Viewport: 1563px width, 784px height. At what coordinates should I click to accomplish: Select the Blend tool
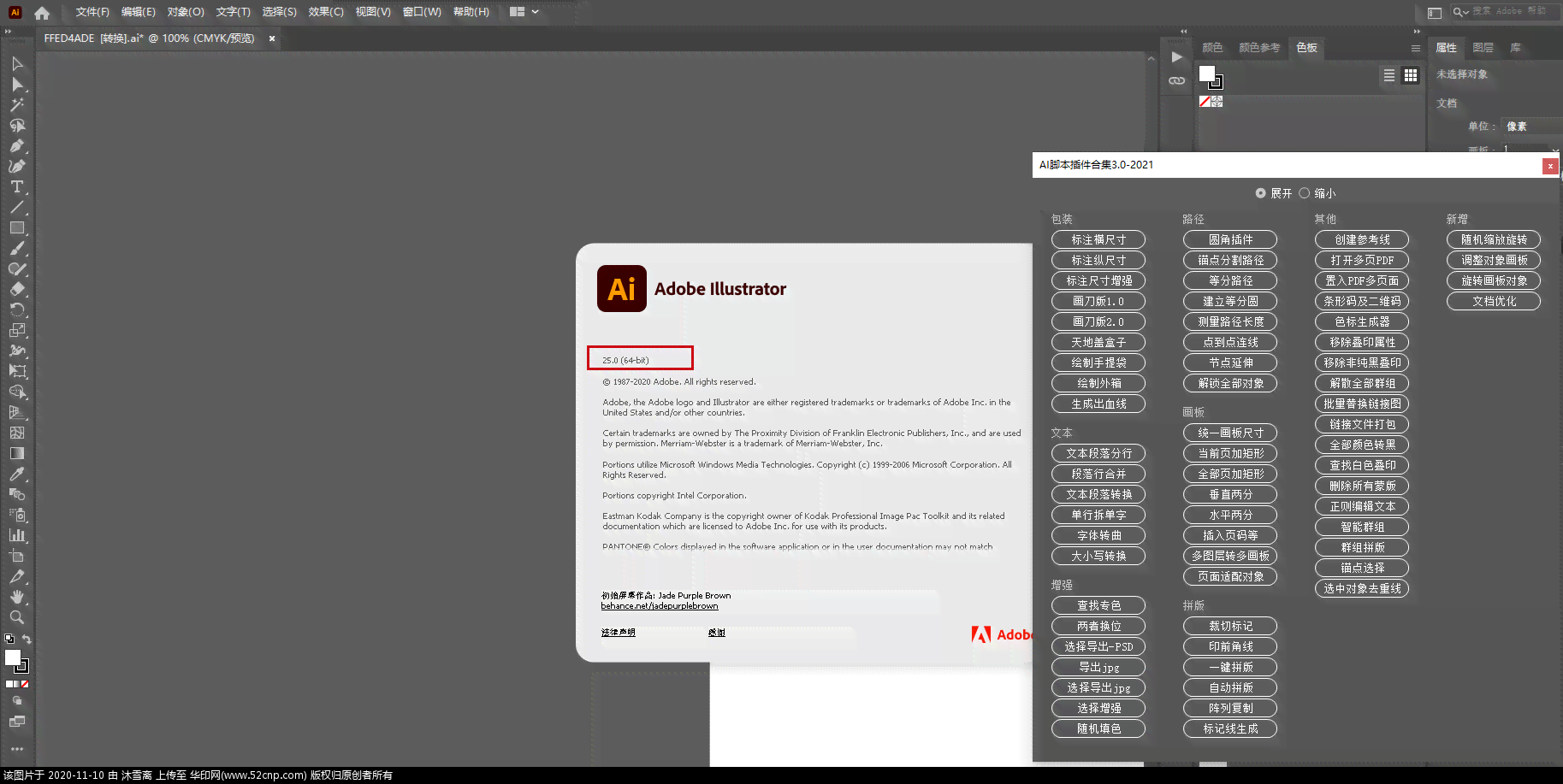tap(17, 495)
